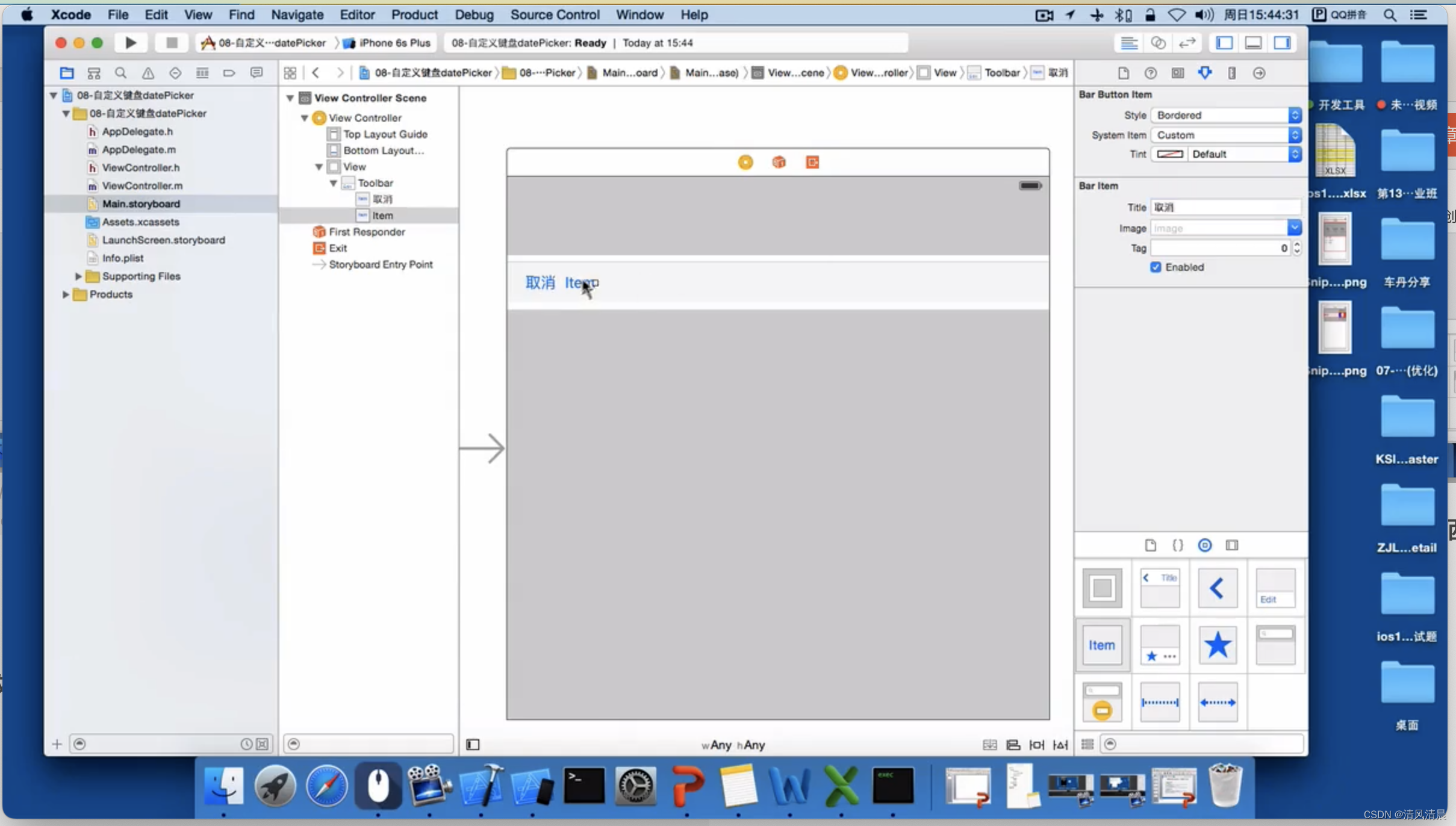Screen dimensions: 1456x826
Task: Toggle the Enabled checkbox for Bar Item
Action: pyautogui.click(x=1156, y=267)
